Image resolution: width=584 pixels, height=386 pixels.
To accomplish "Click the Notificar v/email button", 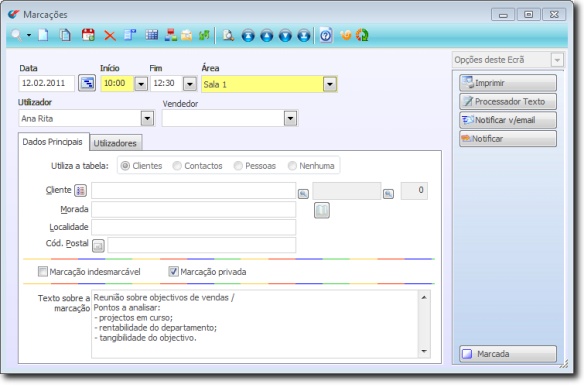I will 508,120.
